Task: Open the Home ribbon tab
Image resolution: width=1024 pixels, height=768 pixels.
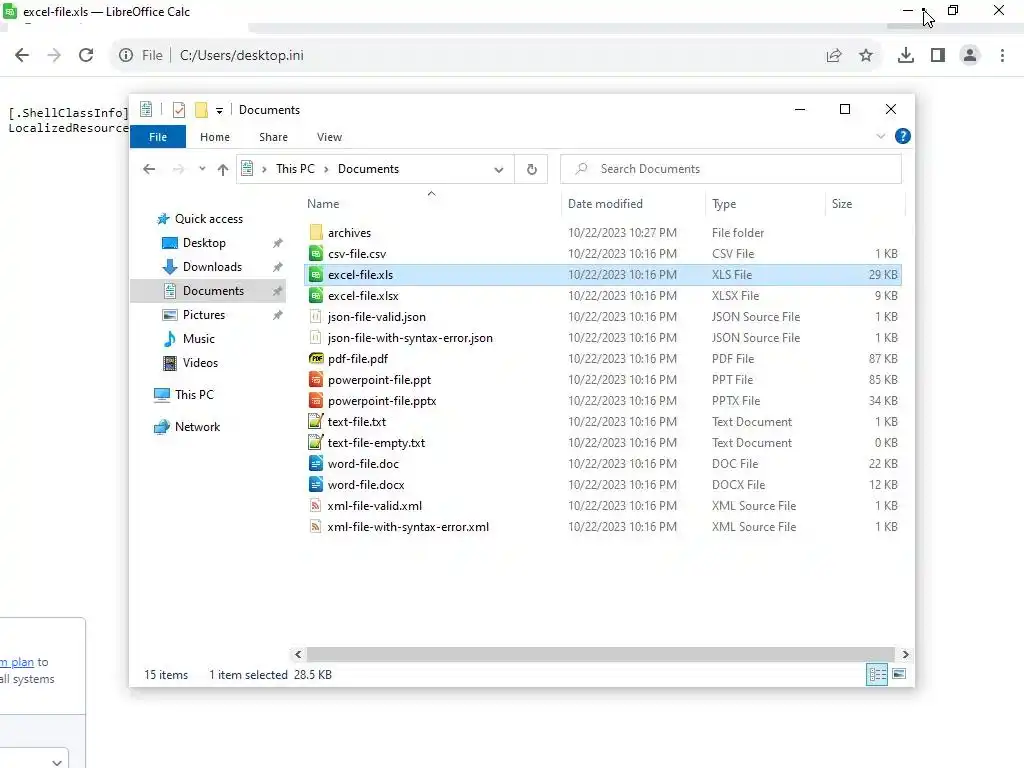Action: coord(215,137)
